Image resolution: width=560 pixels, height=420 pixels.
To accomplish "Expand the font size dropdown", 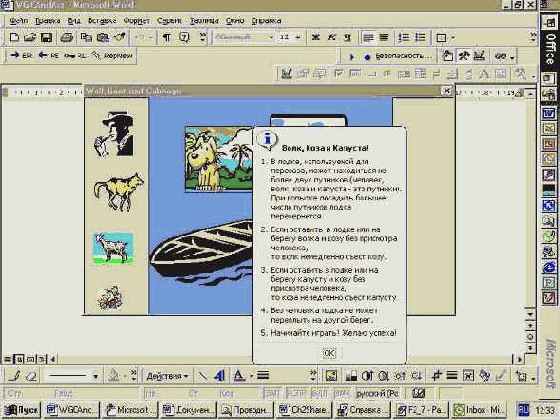I will [x=298, y=37].
